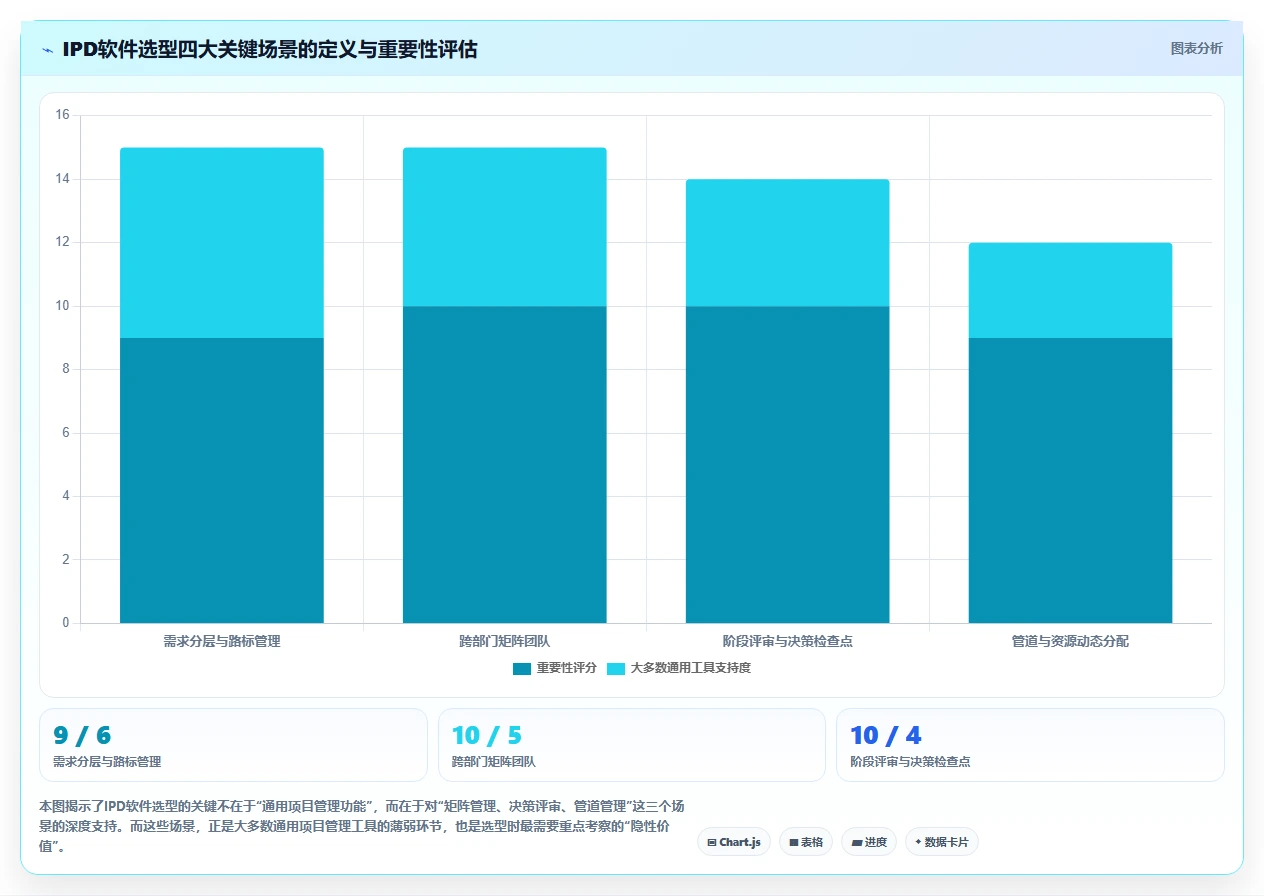Screen dimensions: 1264x896
Task: Click the x-axis label 管道与资源动态分配
Action: click(x=1070, y=641)
